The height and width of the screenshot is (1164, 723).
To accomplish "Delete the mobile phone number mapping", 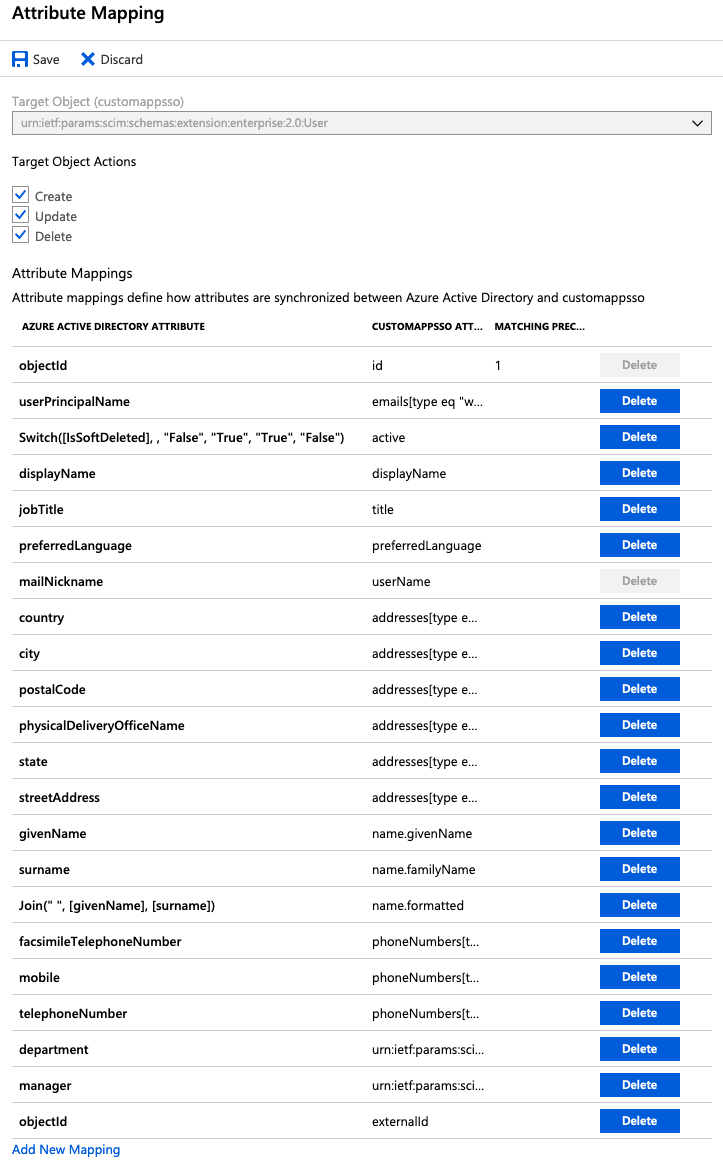I will (x=639, y=977).
